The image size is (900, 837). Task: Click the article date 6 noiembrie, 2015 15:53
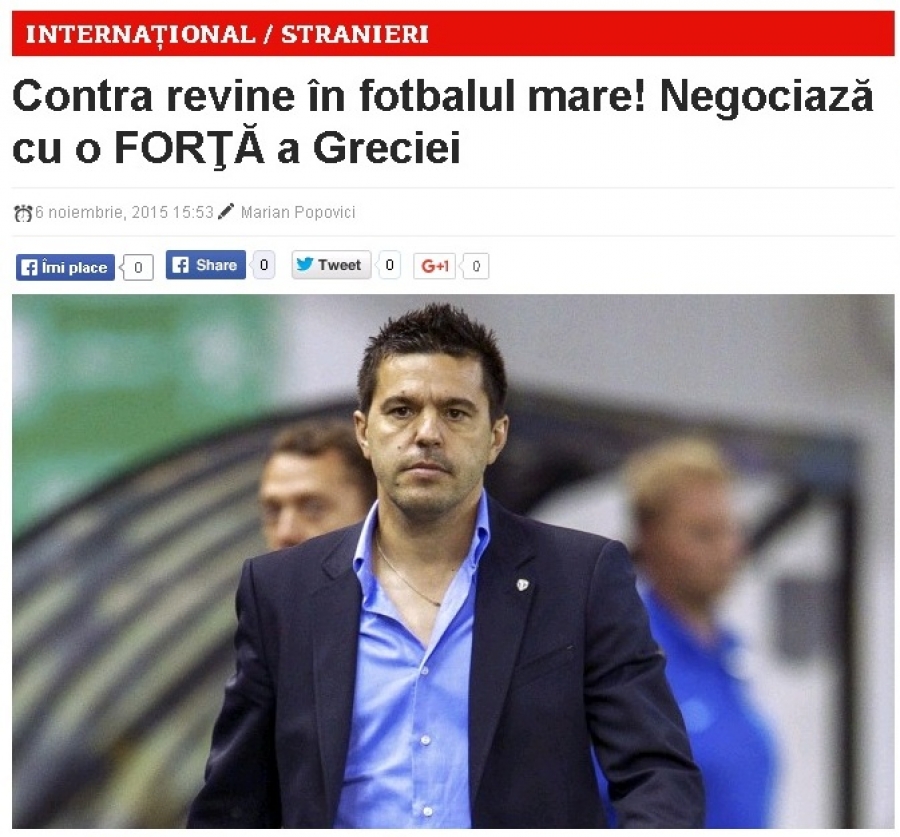[125, 212]
